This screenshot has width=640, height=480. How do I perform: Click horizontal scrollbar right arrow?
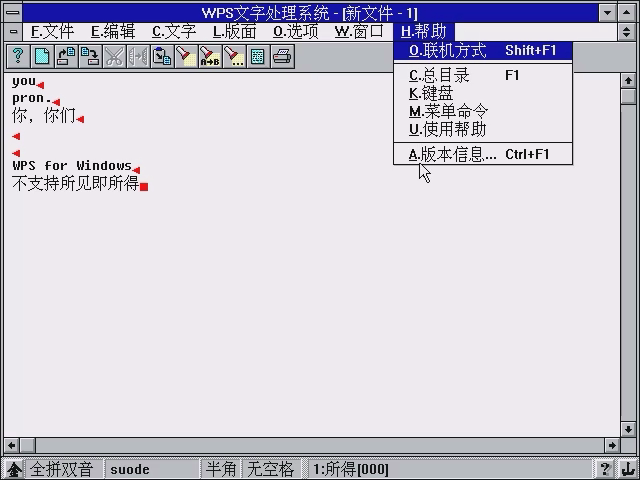[x=612, y=445]
